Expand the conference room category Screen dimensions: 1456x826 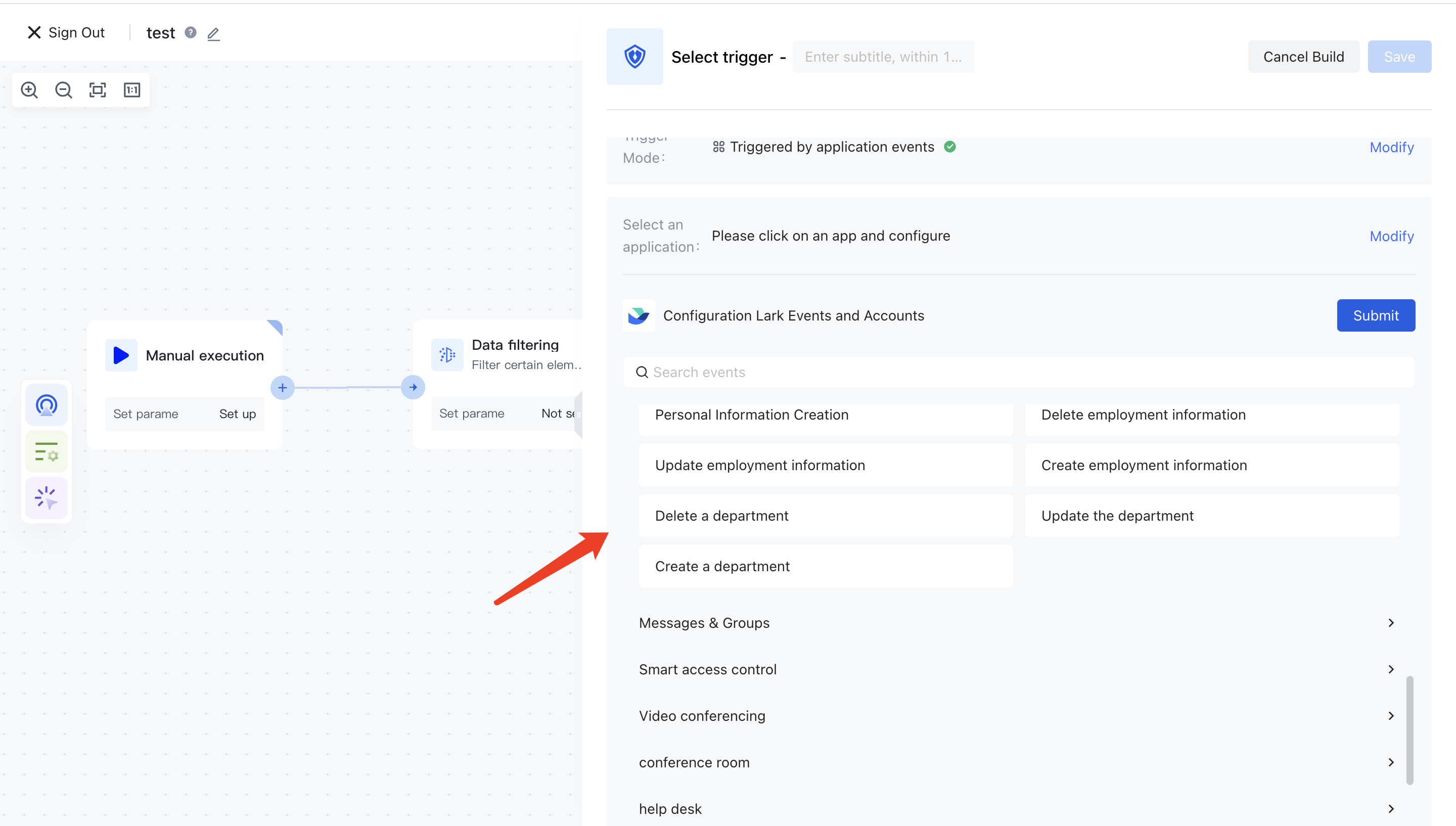pyautogui.click(x=694, y=762)
